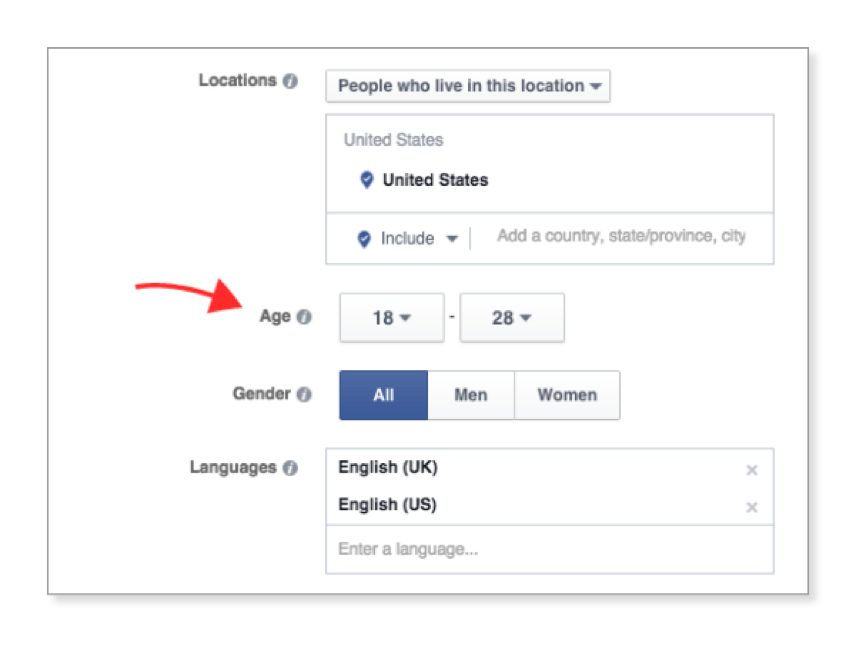Image resolution: width=856 pixels, height=649 pixels.
Task: Click the English (UK) language entry
Action: (x=388, y=467)
